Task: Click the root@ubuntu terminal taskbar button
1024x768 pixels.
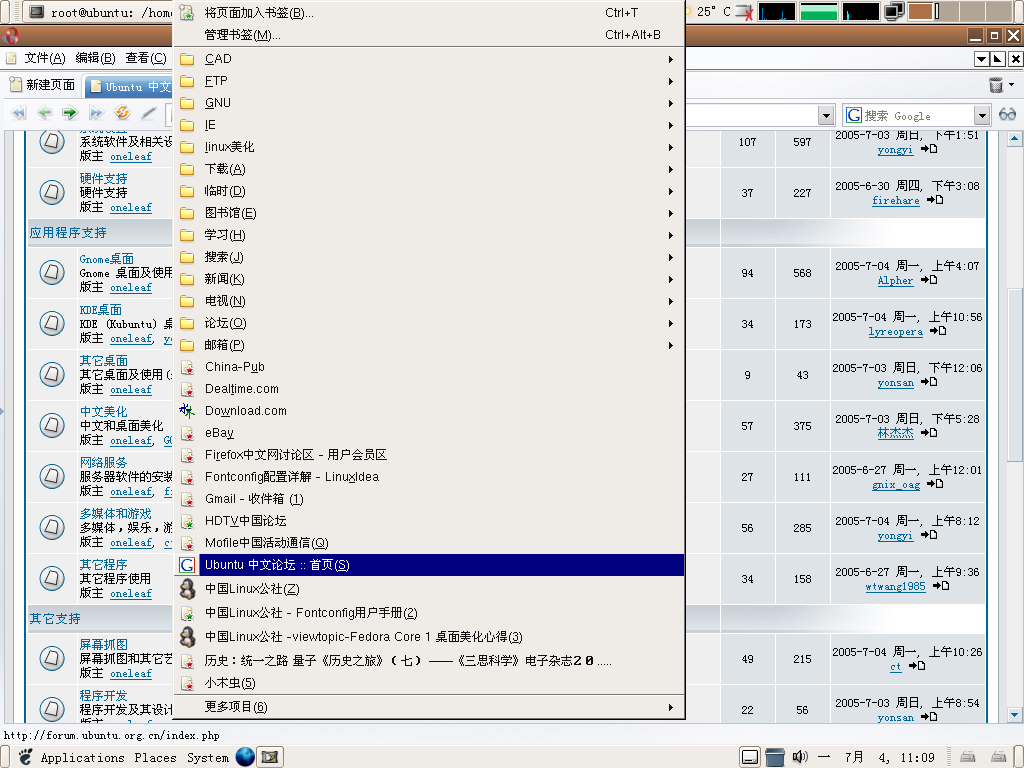Action: tap(98, 12)
